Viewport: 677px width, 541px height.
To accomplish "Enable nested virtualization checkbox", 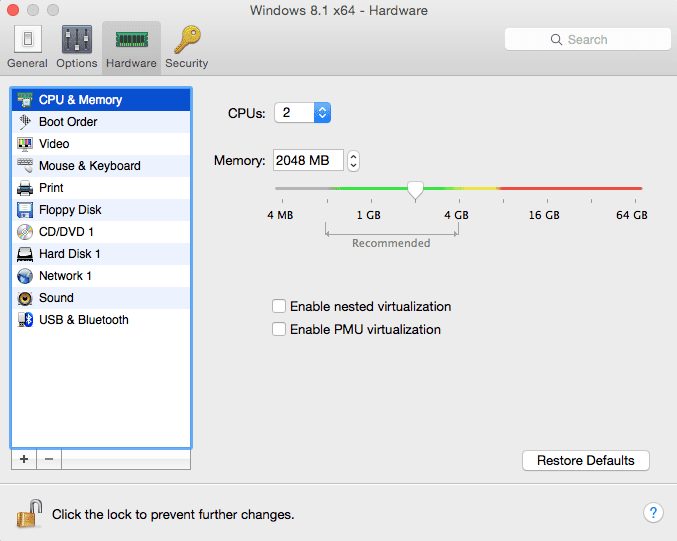I will (279, 306).
